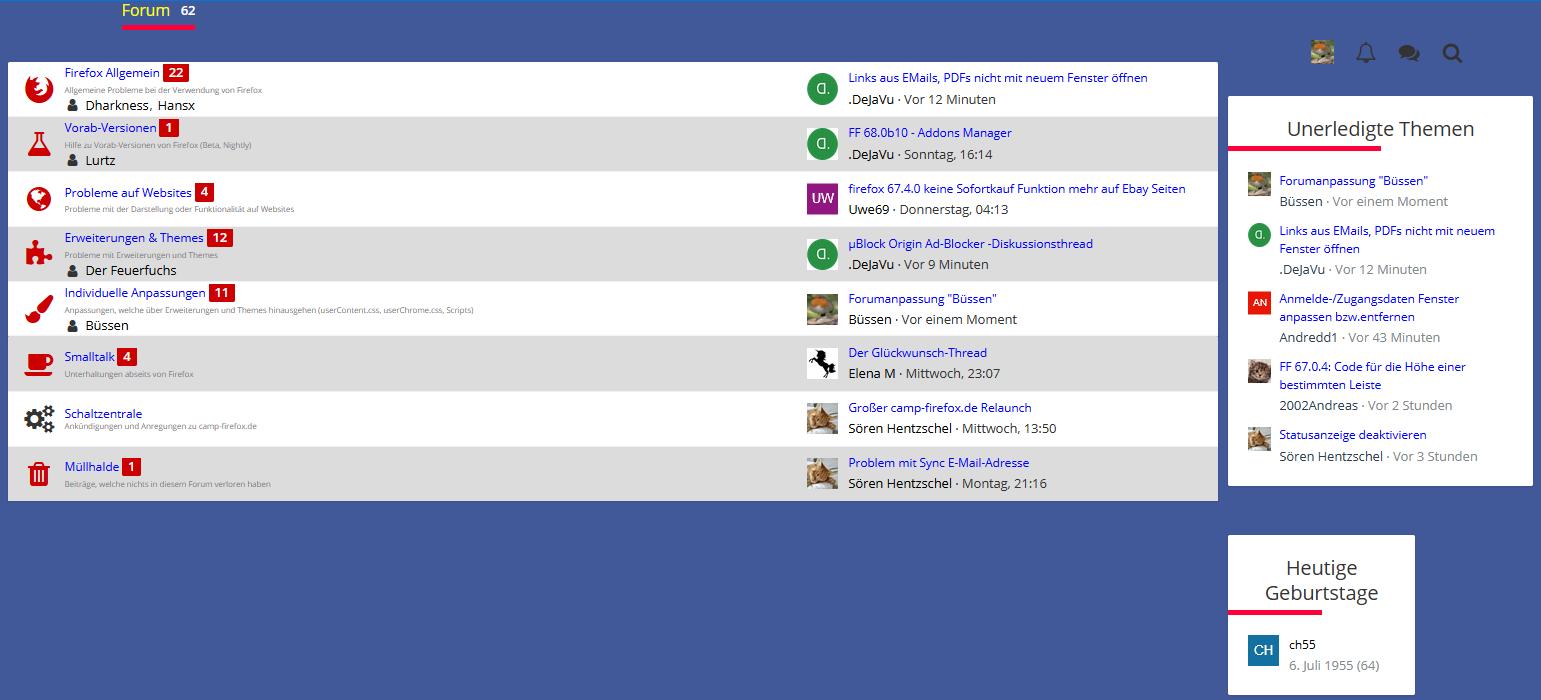Open sidebar thread Anmelde-/Zugangsdaten Fenster anpassen
Image resolution: width=1541 pixels, height=700 pixels.
tap(1369, 308)
